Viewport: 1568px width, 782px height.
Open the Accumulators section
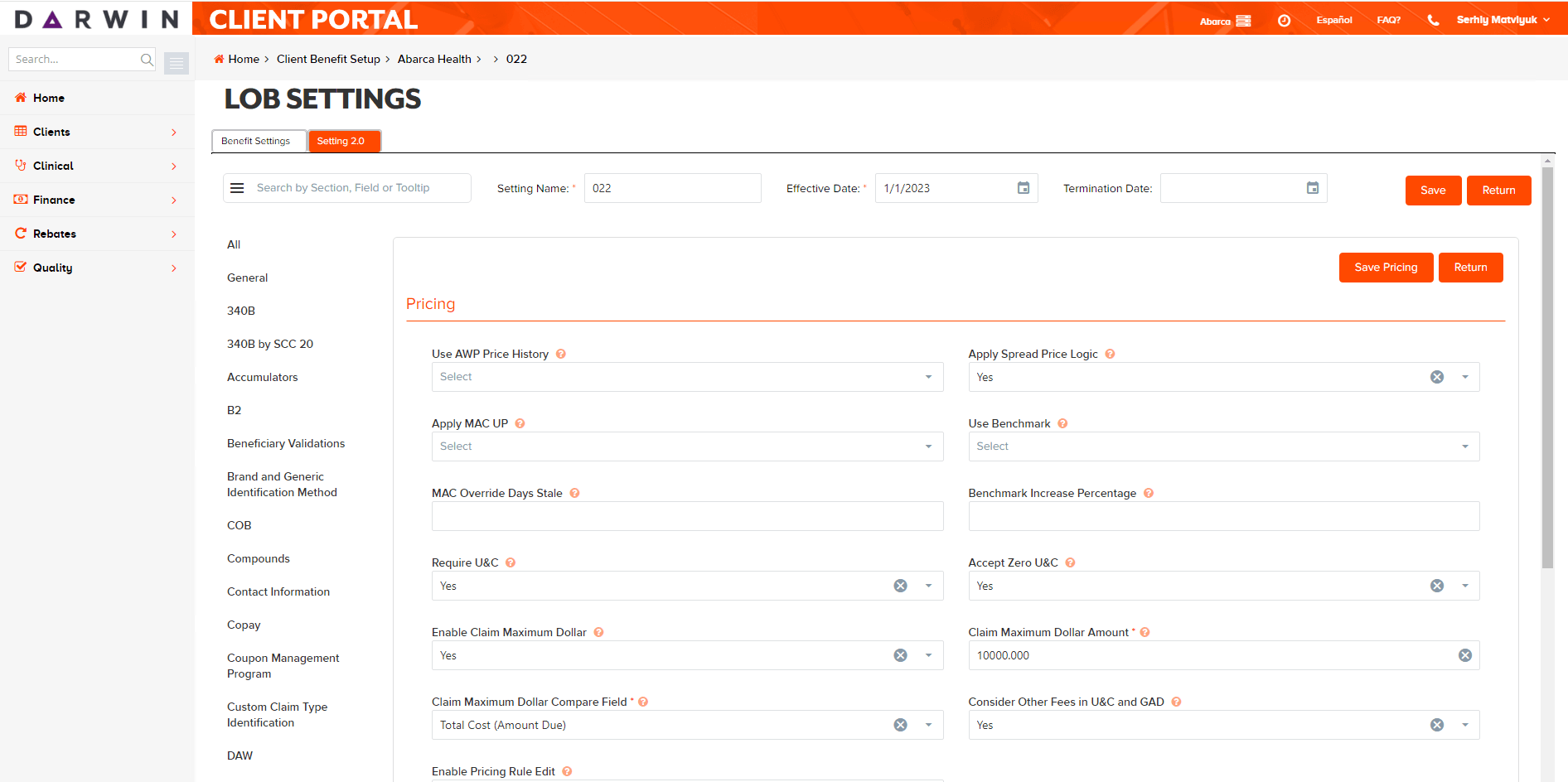click(x=262, y=377)
